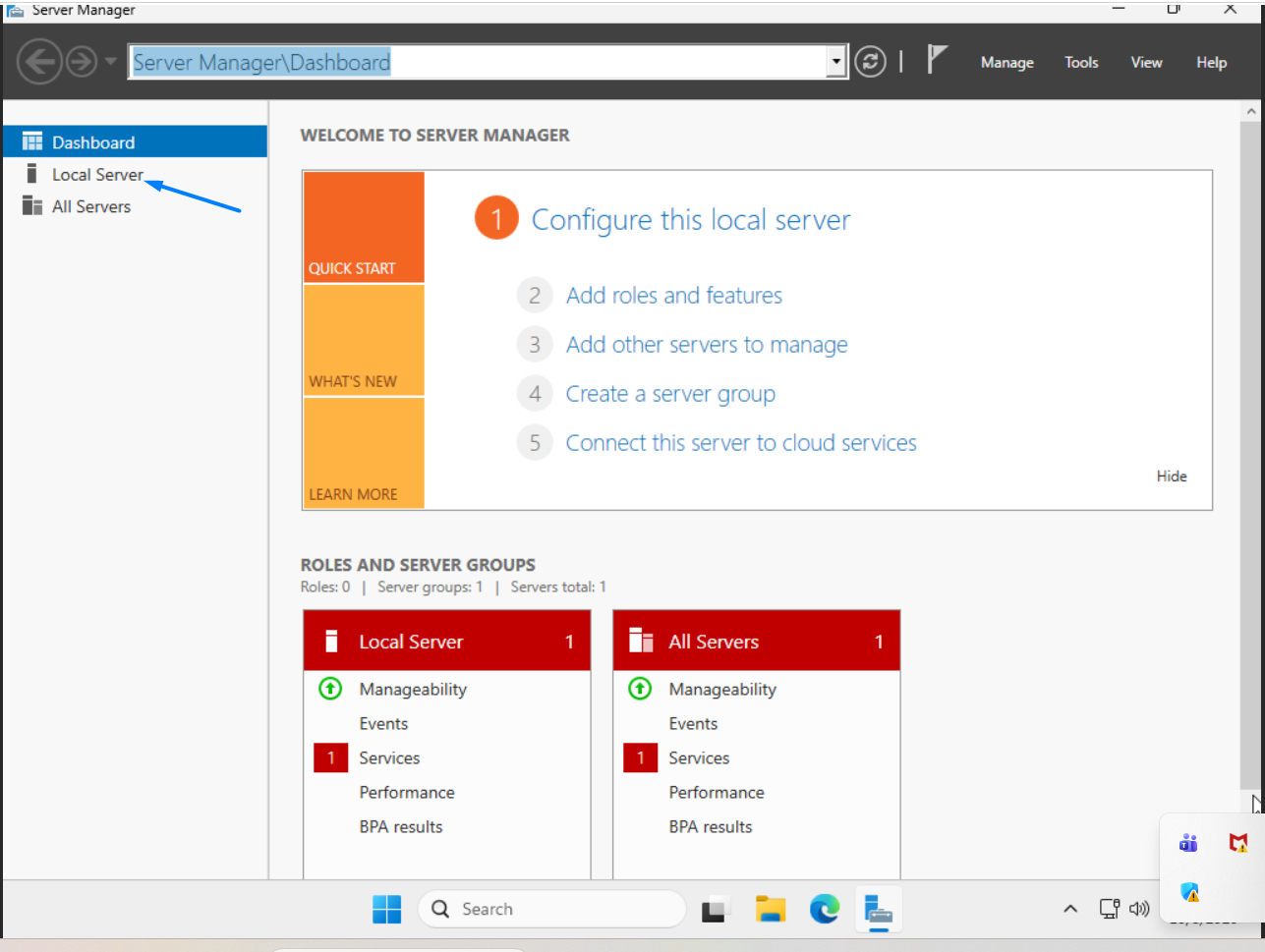Open the Quick Start tile
Screen dimensions: 1265x952
364,227
